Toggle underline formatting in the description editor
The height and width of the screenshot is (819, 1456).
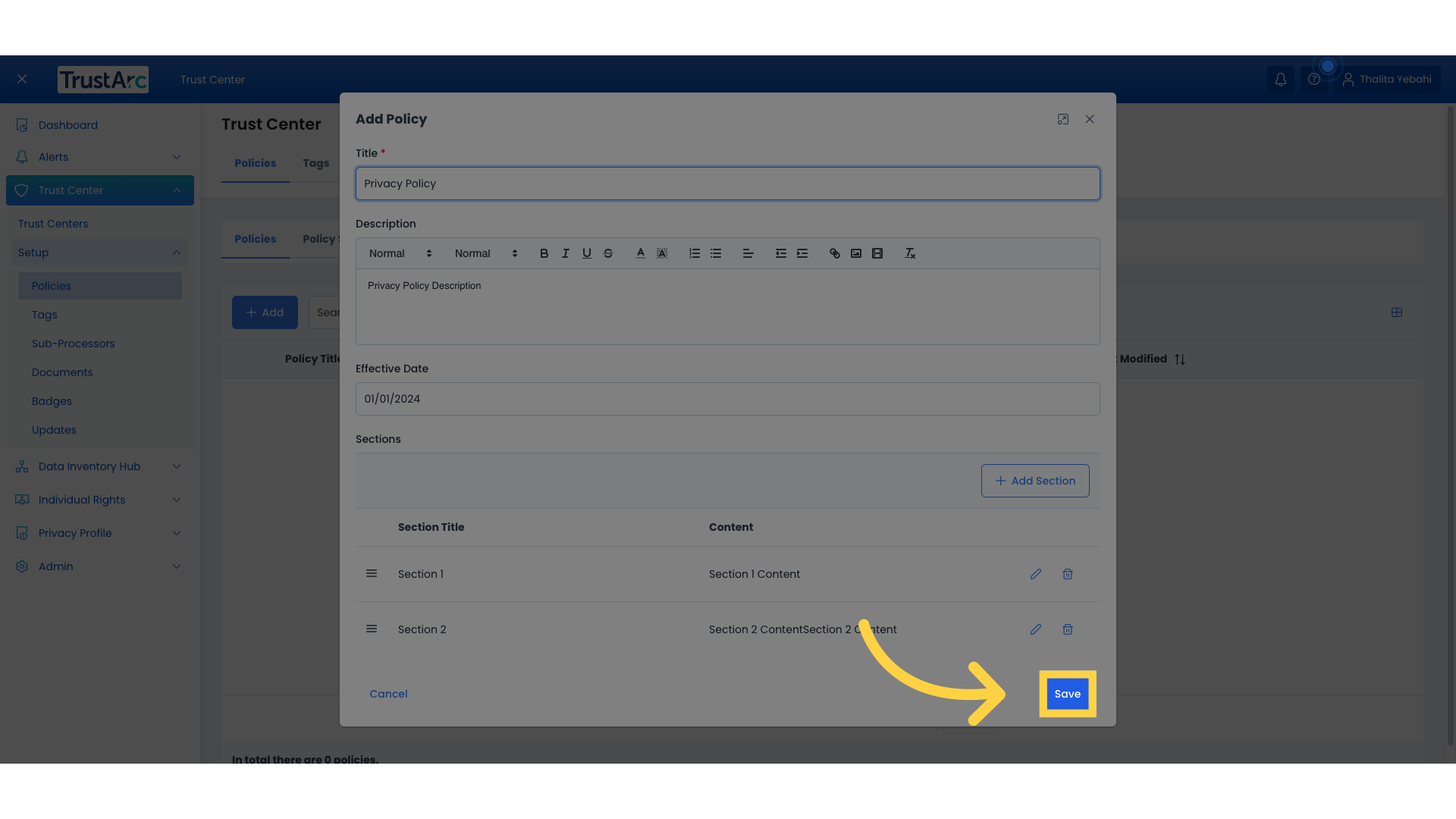point(587,253)
